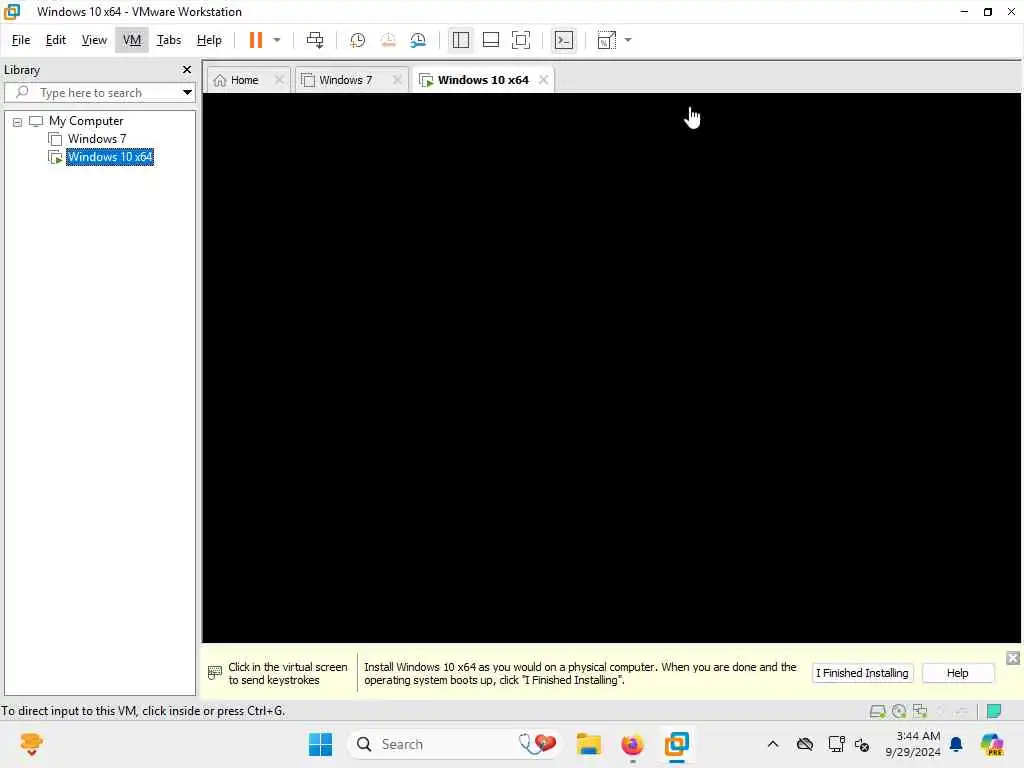Click the library search field
Image resolution: width=1024 pixels, height=768 pixels.
(x=98, y=93)
